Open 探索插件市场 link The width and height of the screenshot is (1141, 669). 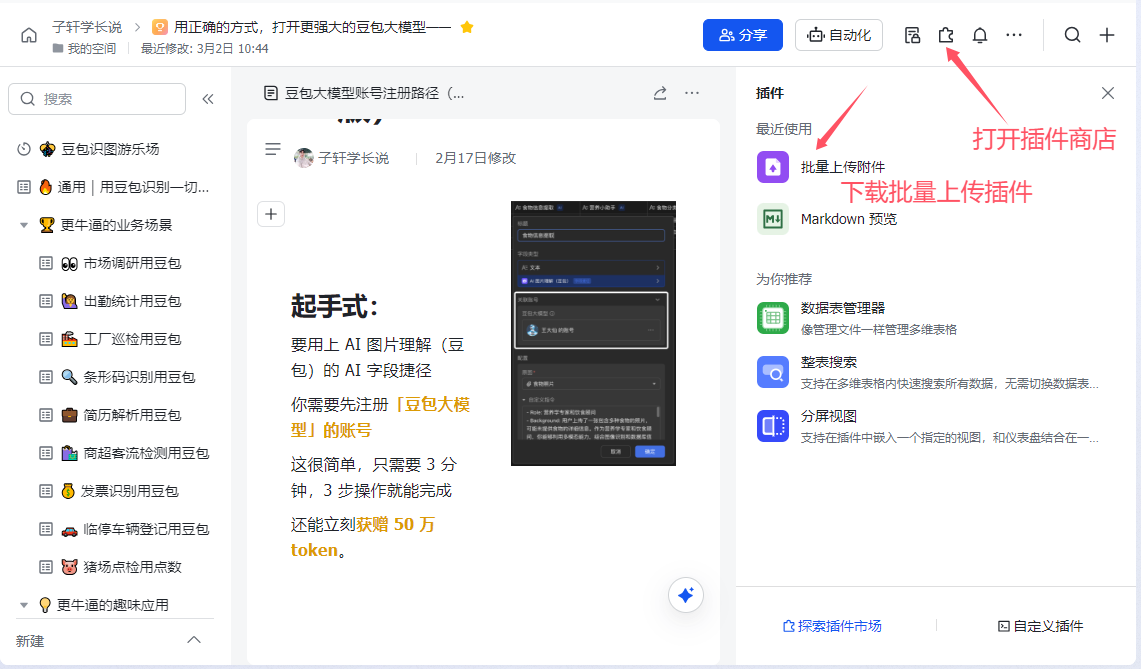pyautogui.click(x=832, y=626)
